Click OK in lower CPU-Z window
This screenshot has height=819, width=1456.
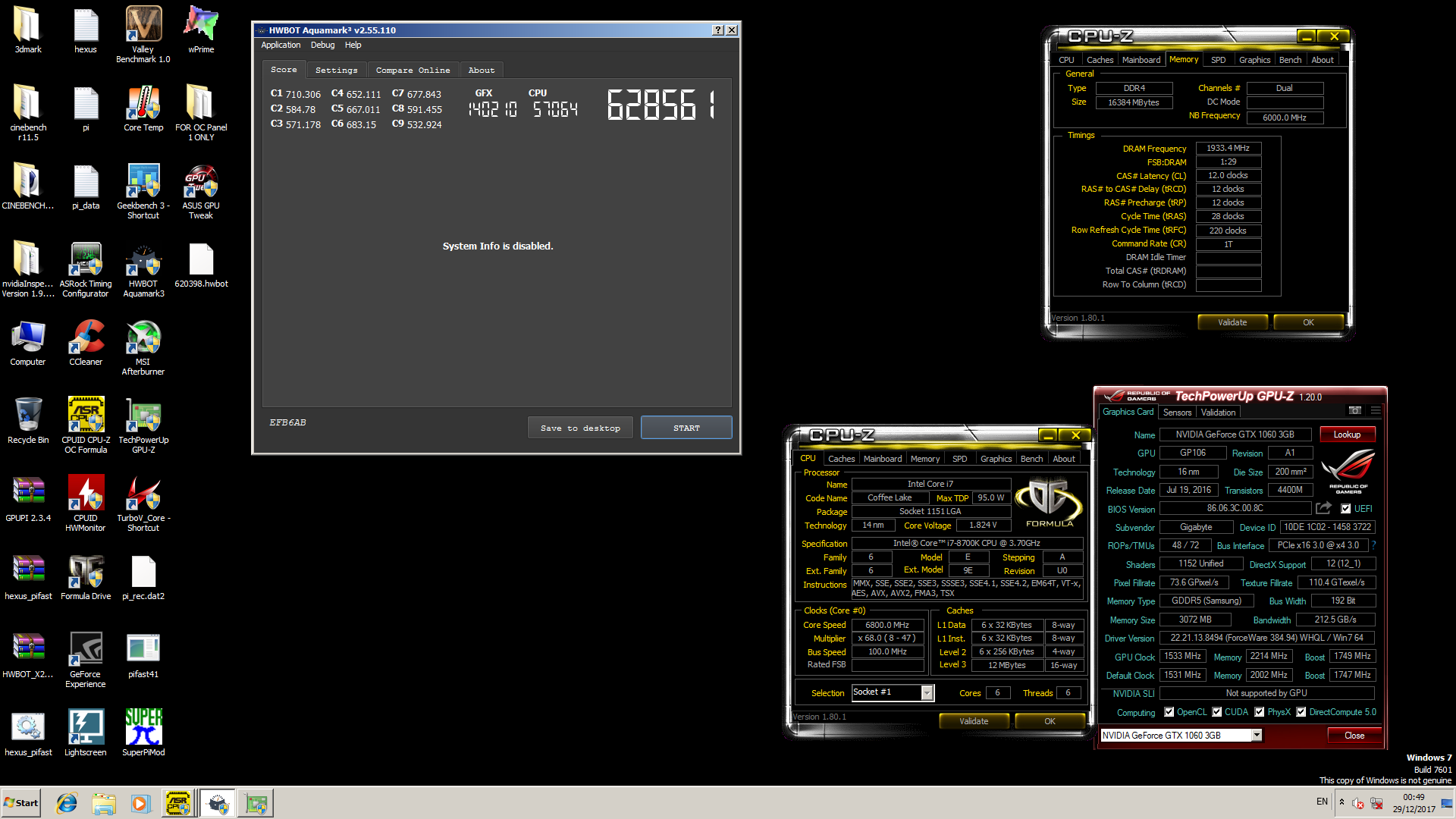pyautogui.click(x=1050, y=721)
